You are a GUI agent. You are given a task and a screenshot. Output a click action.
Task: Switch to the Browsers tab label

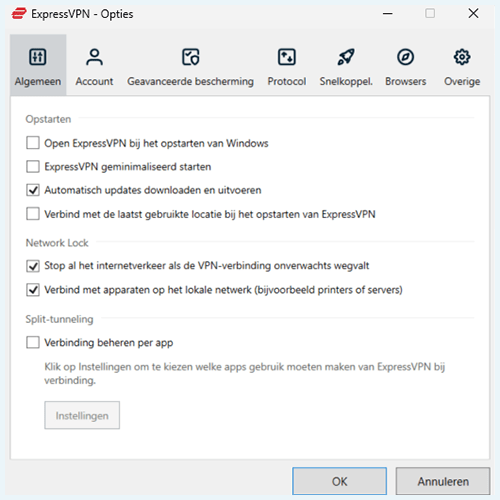coord(406,81)
